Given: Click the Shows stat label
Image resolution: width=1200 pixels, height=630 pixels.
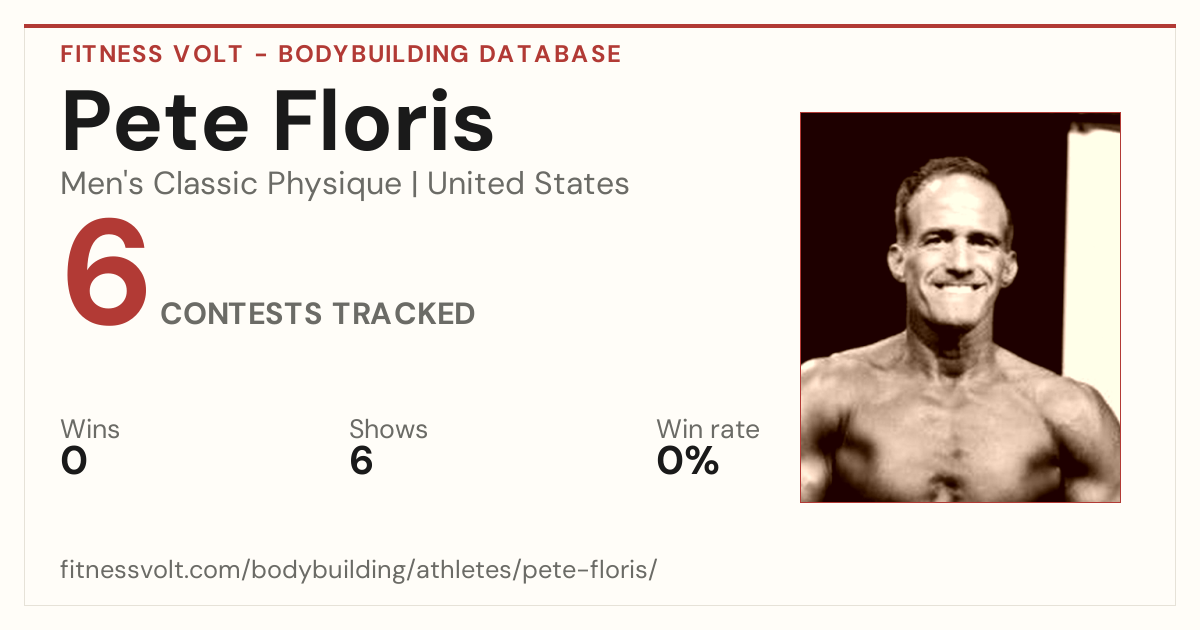Looking at the screenshot, I should (x=388, y=430).
